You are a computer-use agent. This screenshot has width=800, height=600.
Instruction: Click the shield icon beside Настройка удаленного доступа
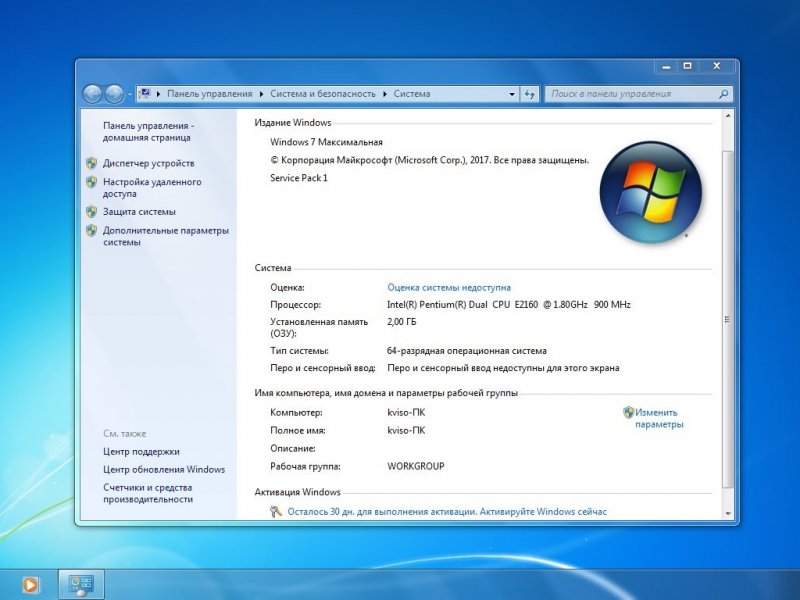91,182
